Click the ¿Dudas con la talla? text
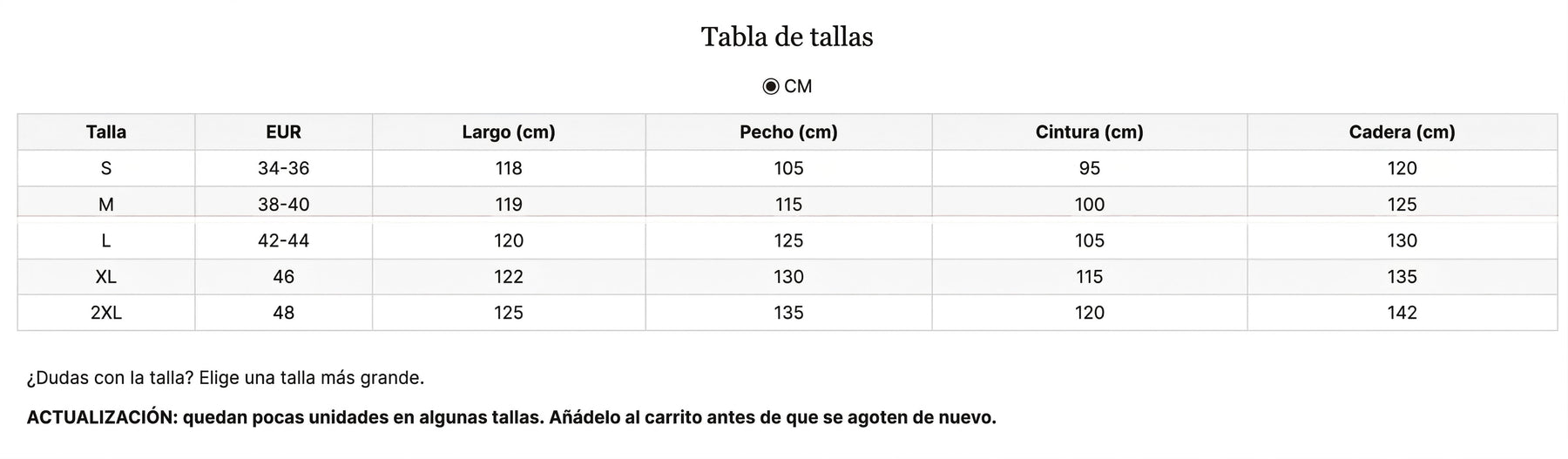 pyautogui.click(x=110, y=378)
